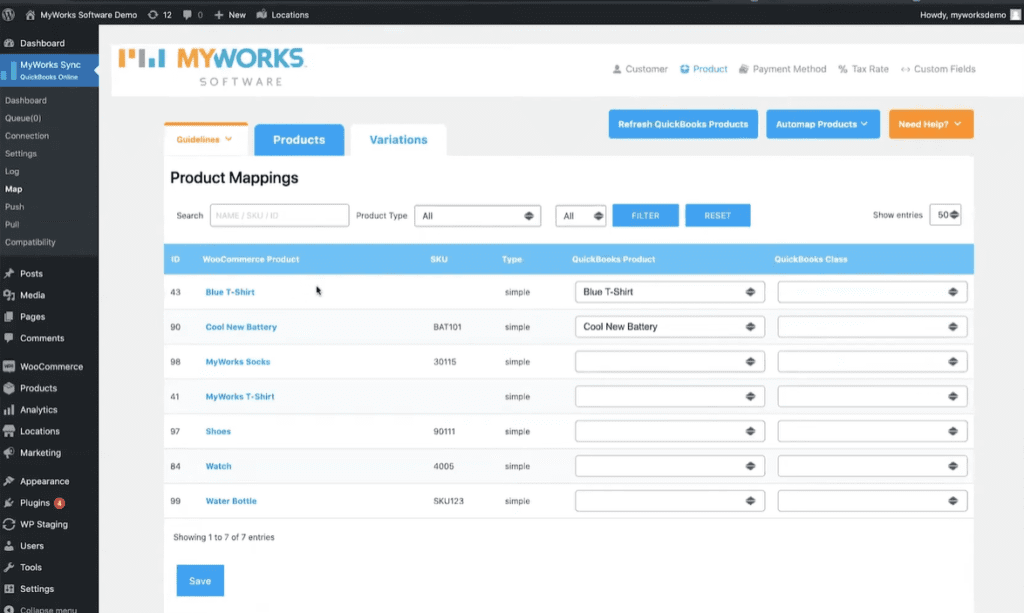Click the RESET button
This screenshot has height=613, width=1024.
pyautogui.click(x=717, y=215)
